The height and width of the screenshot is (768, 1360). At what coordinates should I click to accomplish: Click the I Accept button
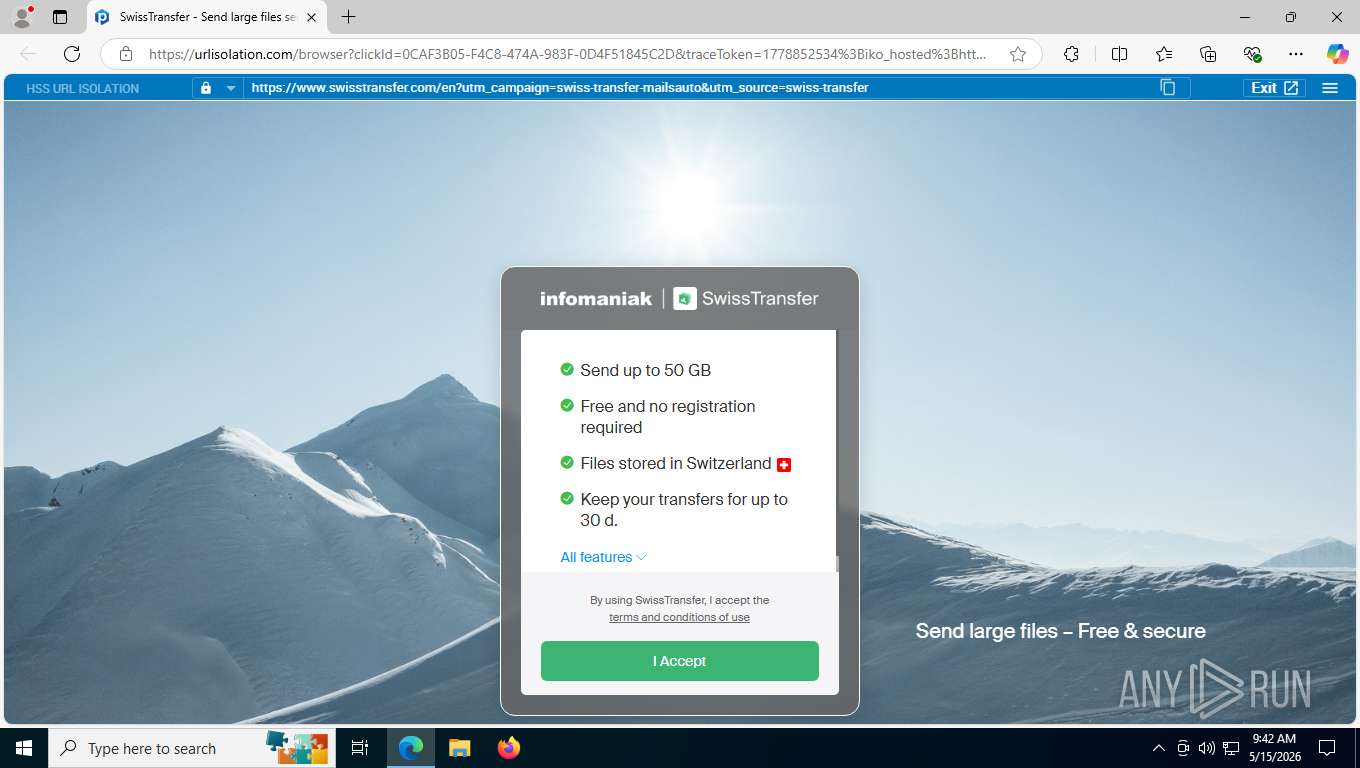click(680, 661)
